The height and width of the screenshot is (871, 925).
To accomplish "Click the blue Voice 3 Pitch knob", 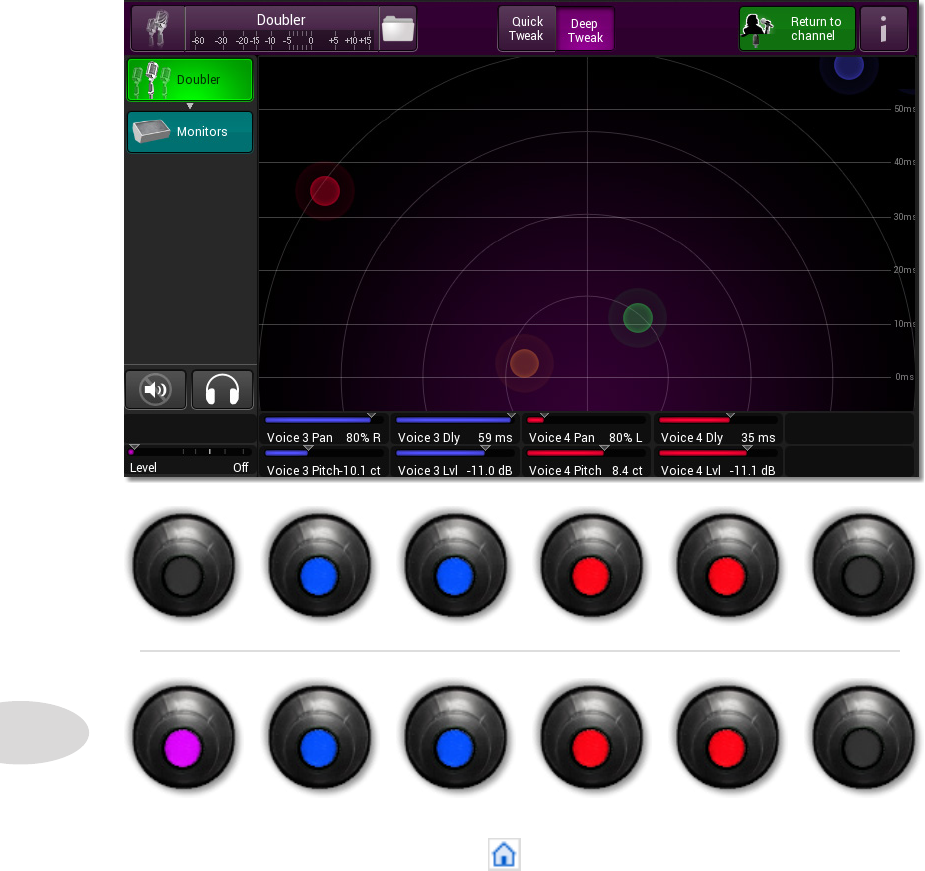I will (319, 738).
